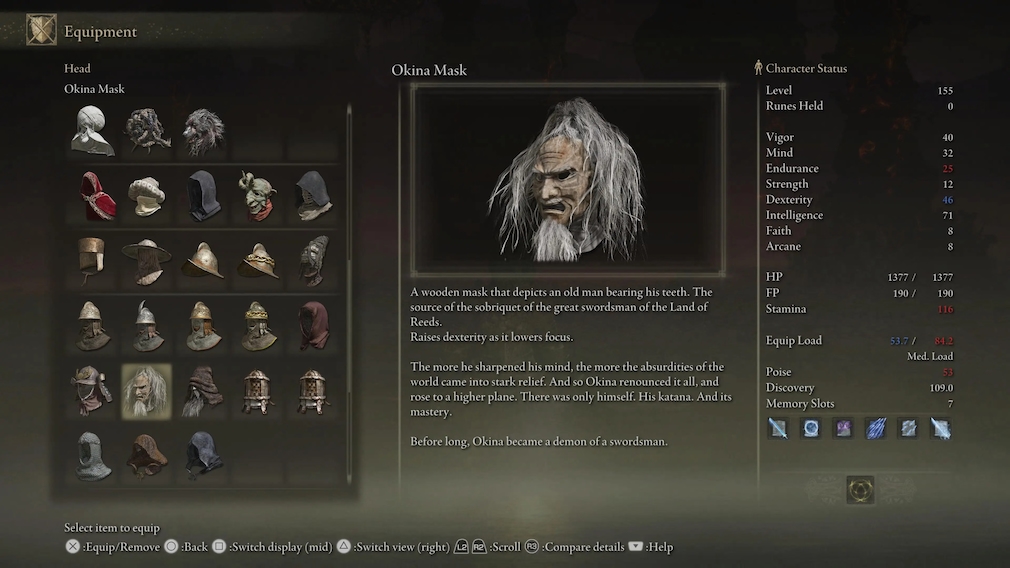The height and width of the screenshot is (568, 1010).
Task: Select the dark red cloth hood
Action: tap(314, 326)
